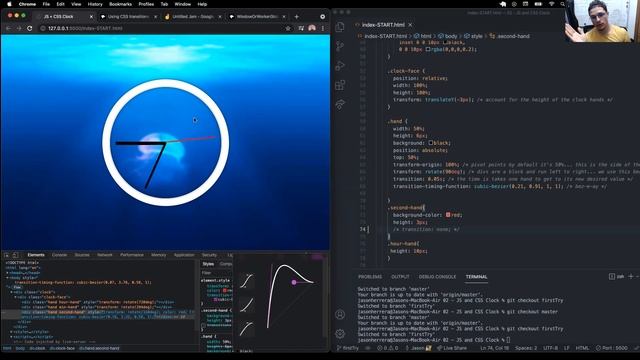Open Live Share activity bar icon
The image size is (640, 360).
point(340,104)
